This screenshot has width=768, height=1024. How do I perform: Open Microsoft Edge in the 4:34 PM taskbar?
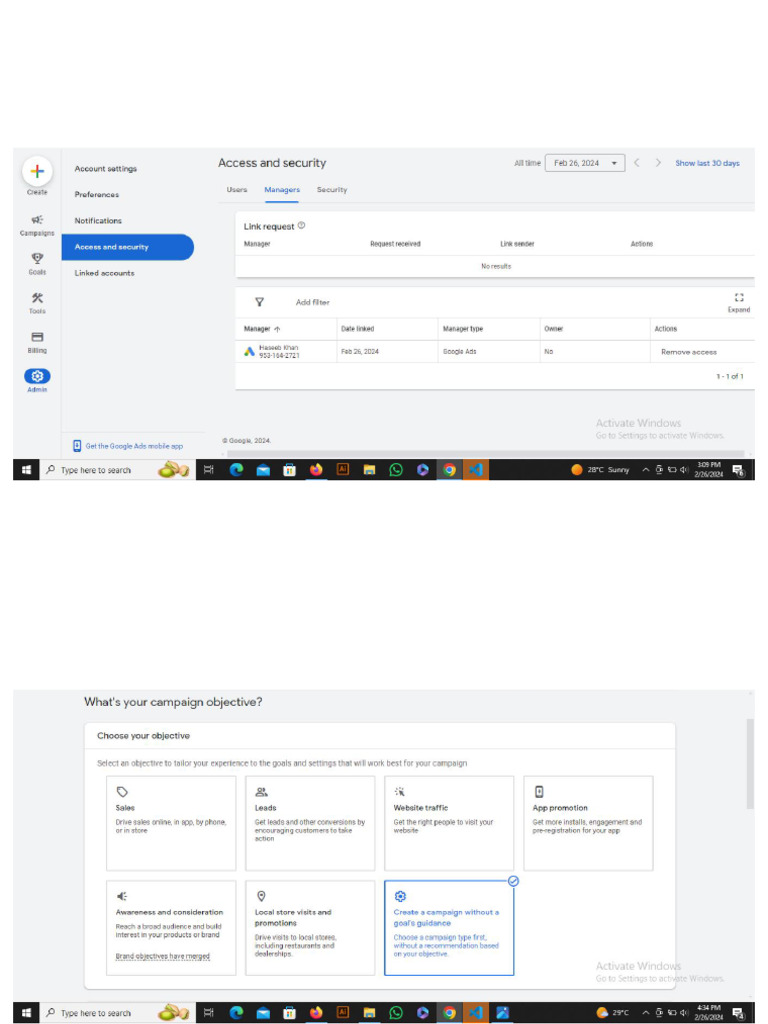pyautogui.click(x=236, y=1012)
